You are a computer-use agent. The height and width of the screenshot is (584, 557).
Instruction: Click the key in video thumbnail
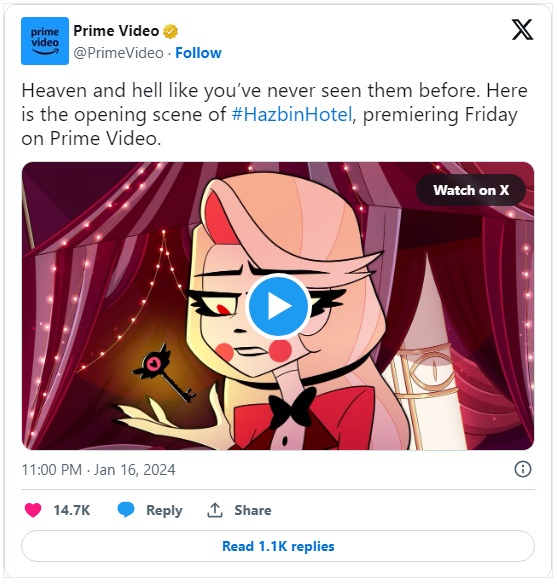tap(164, 374)
